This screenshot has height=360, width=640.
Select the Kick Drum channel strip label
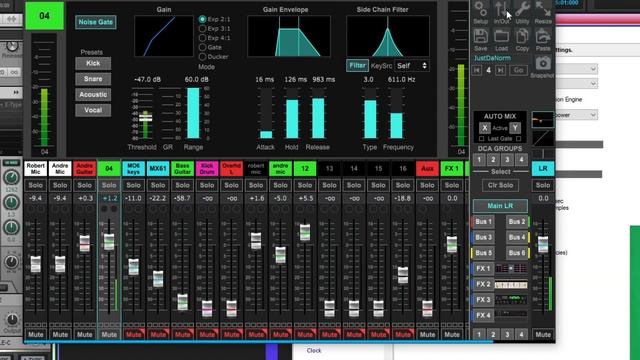point(207,169)
